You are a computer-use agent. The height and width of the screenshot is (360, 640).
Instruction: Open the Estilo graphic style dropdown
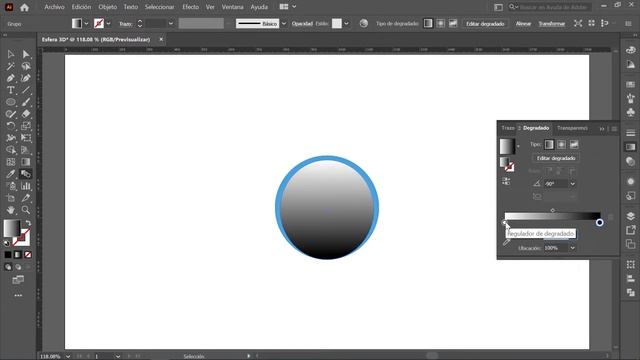(x=347, y=24)
